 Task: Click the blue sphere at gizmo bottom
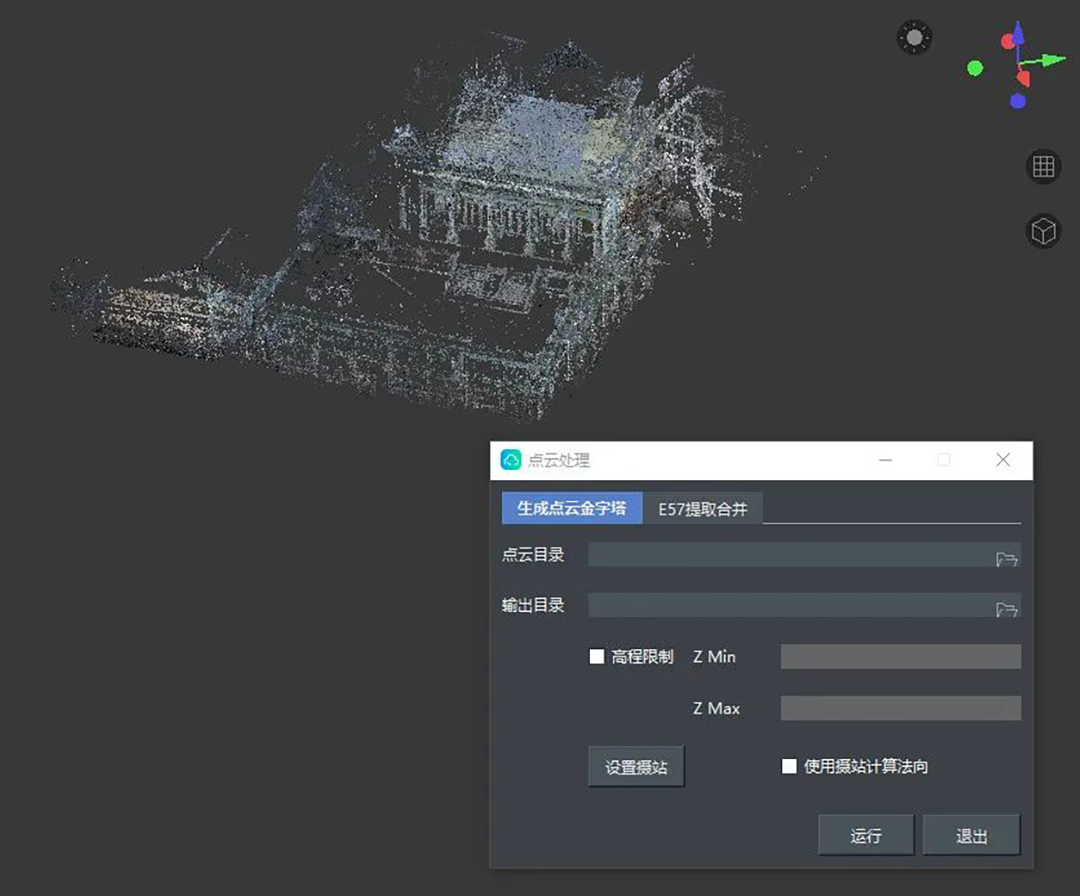[x=1018, y=100]
